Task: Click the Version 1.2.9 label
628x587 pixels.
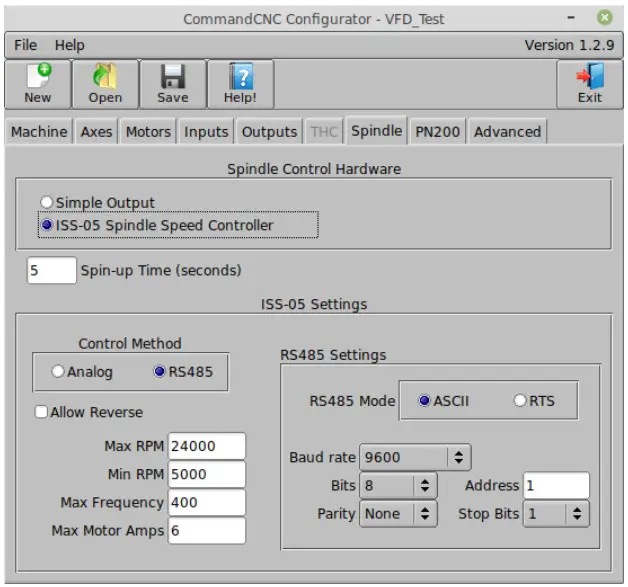Action: pyautogui.click(x=569, y=45)
